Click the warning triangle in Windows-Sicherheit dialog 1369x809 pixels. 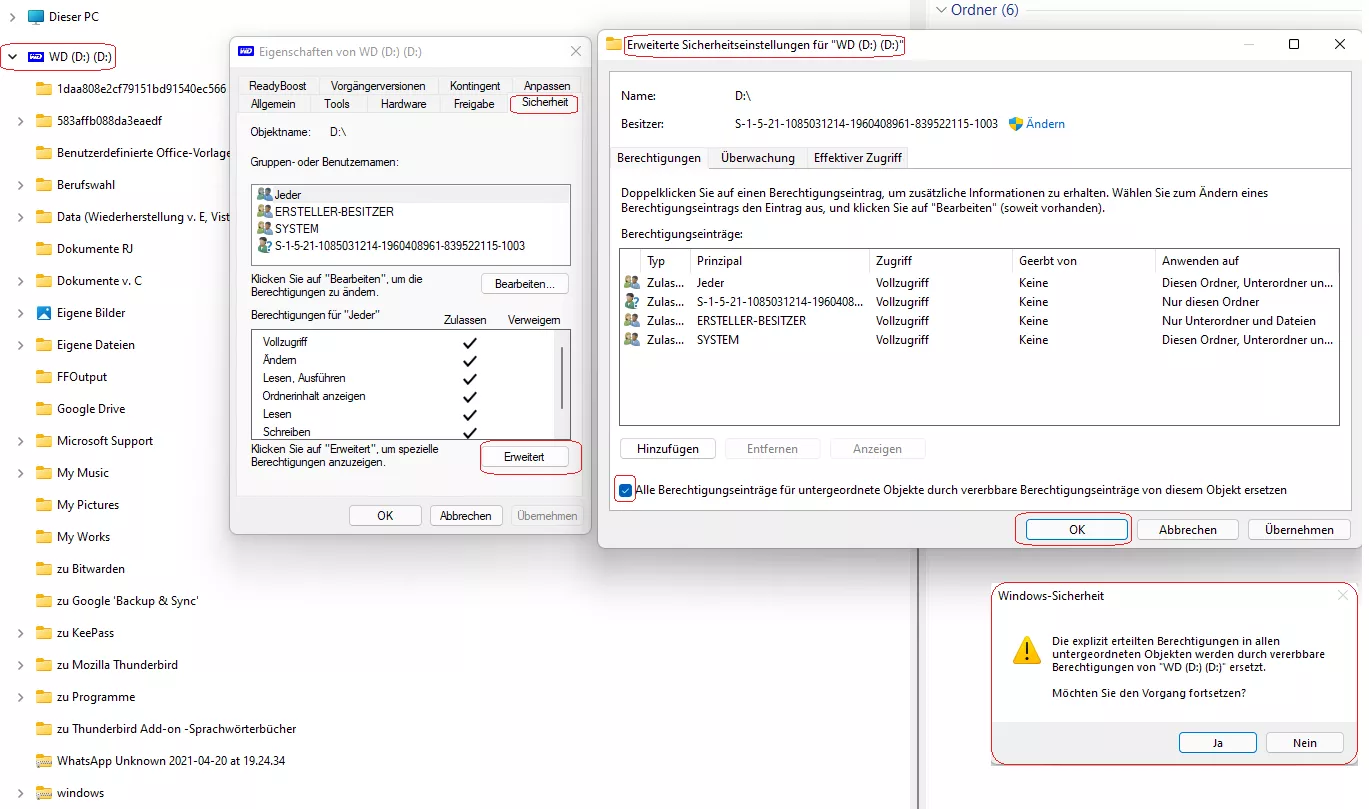click(x=1027, y=651)
